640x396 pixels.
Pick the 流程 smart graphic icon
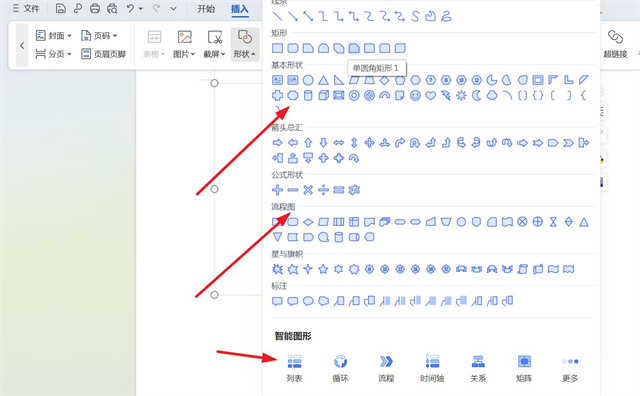(x=386, y=362)
